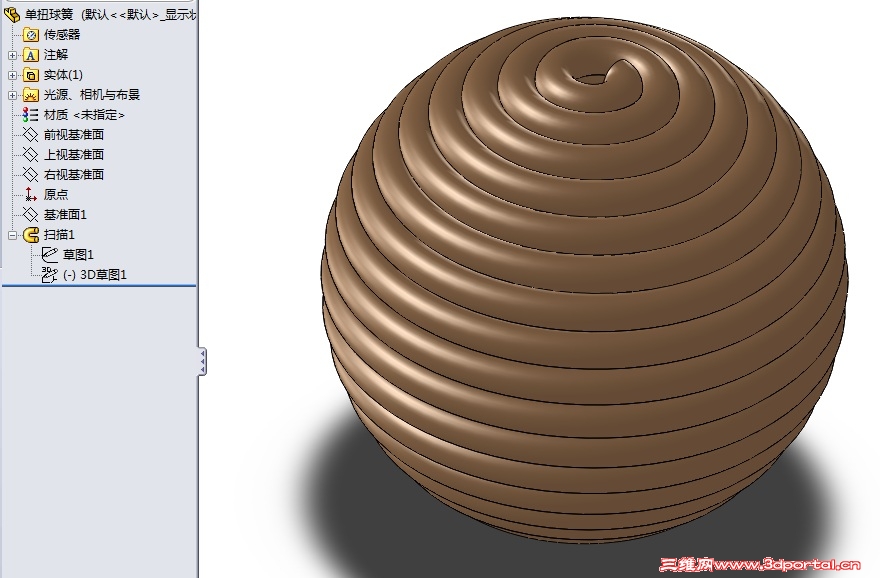Expand the 注解 annotations node

click(12, 56)
